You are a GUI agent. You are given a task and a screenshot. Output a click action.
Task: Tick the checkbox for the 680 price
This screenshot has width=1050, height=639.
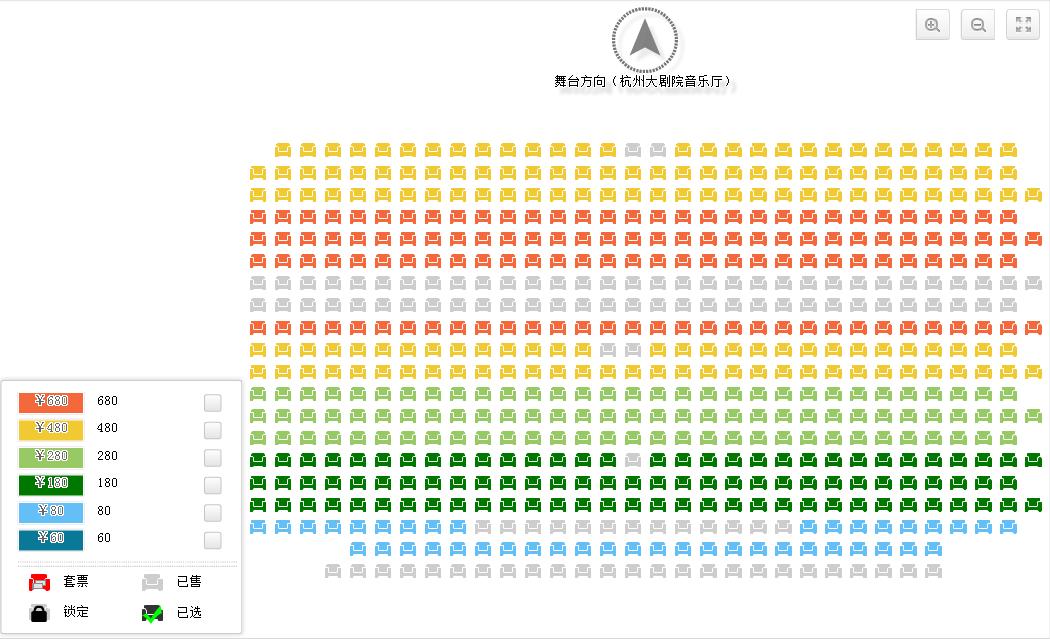tap(213, 403)
